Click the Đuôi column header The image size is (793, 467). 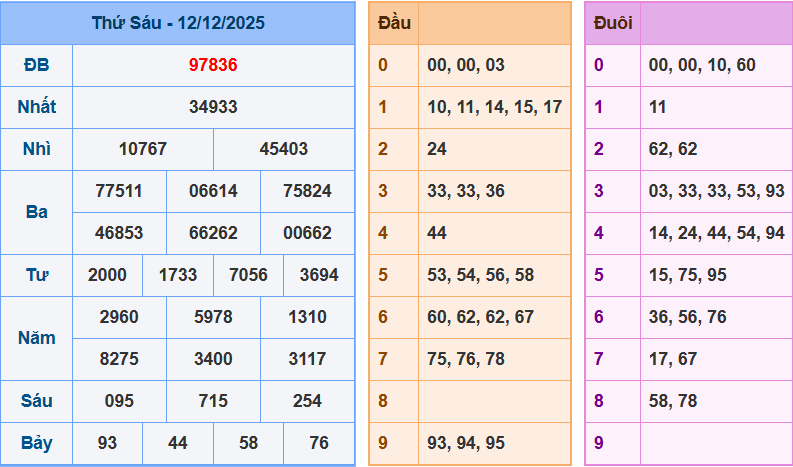tap(612, 23)
